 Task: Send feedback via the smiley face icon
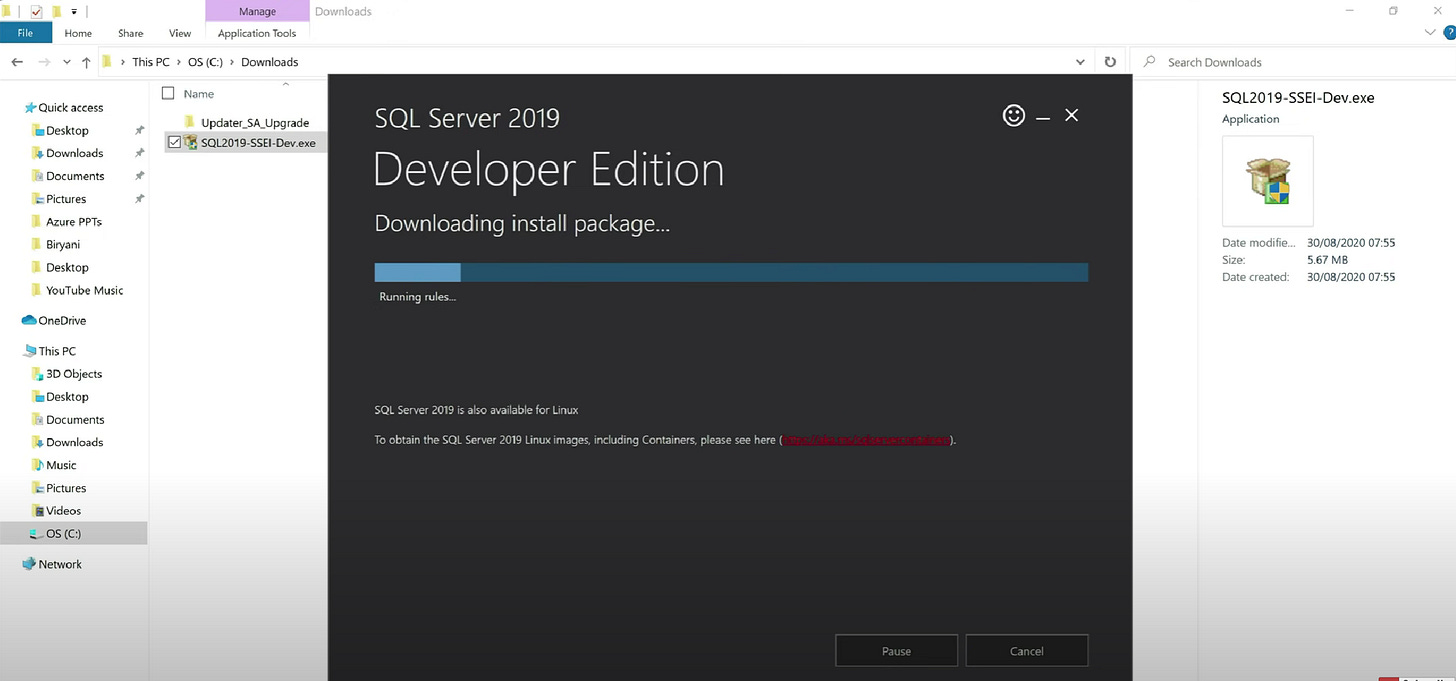1014,116
